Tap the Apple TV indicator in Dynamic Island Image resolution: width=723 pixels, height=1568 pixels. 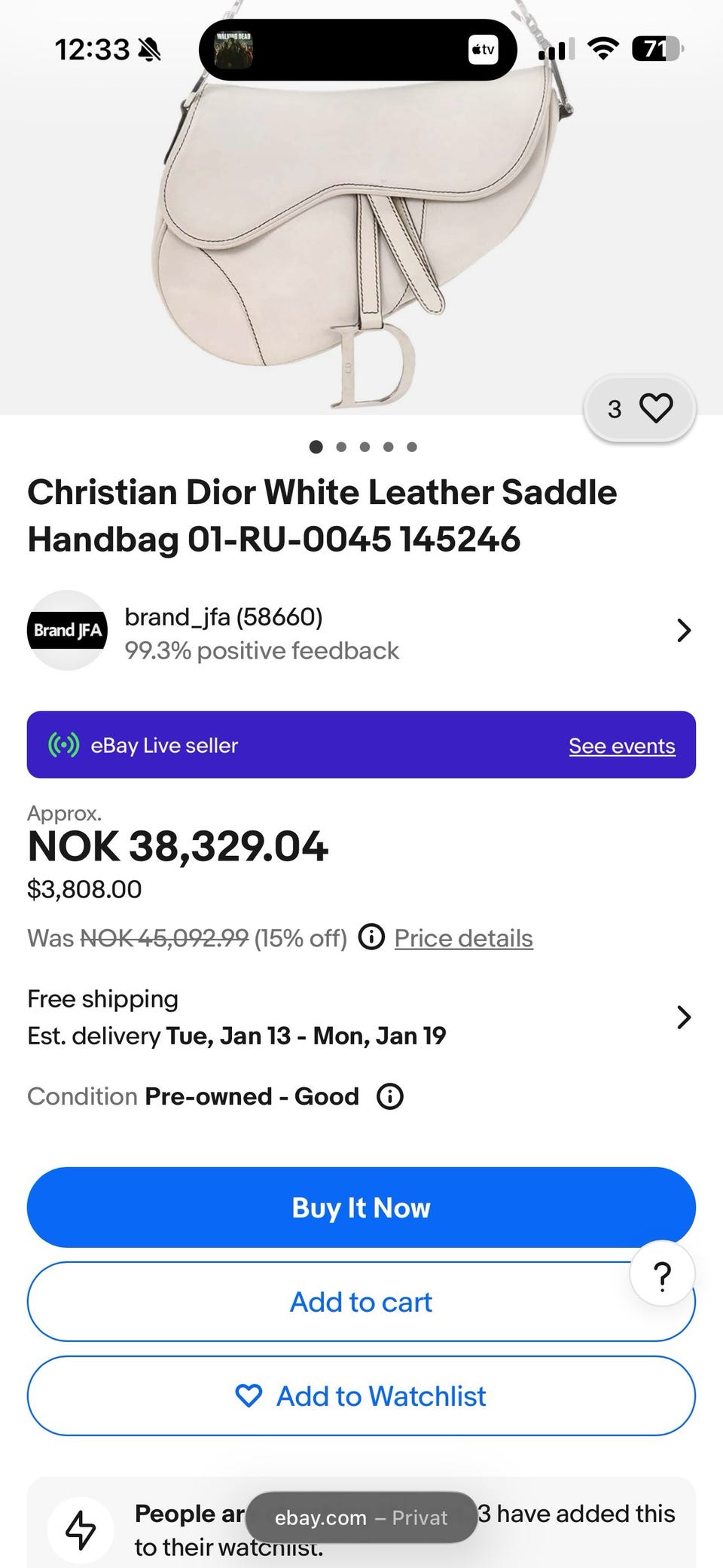(483, 50)
